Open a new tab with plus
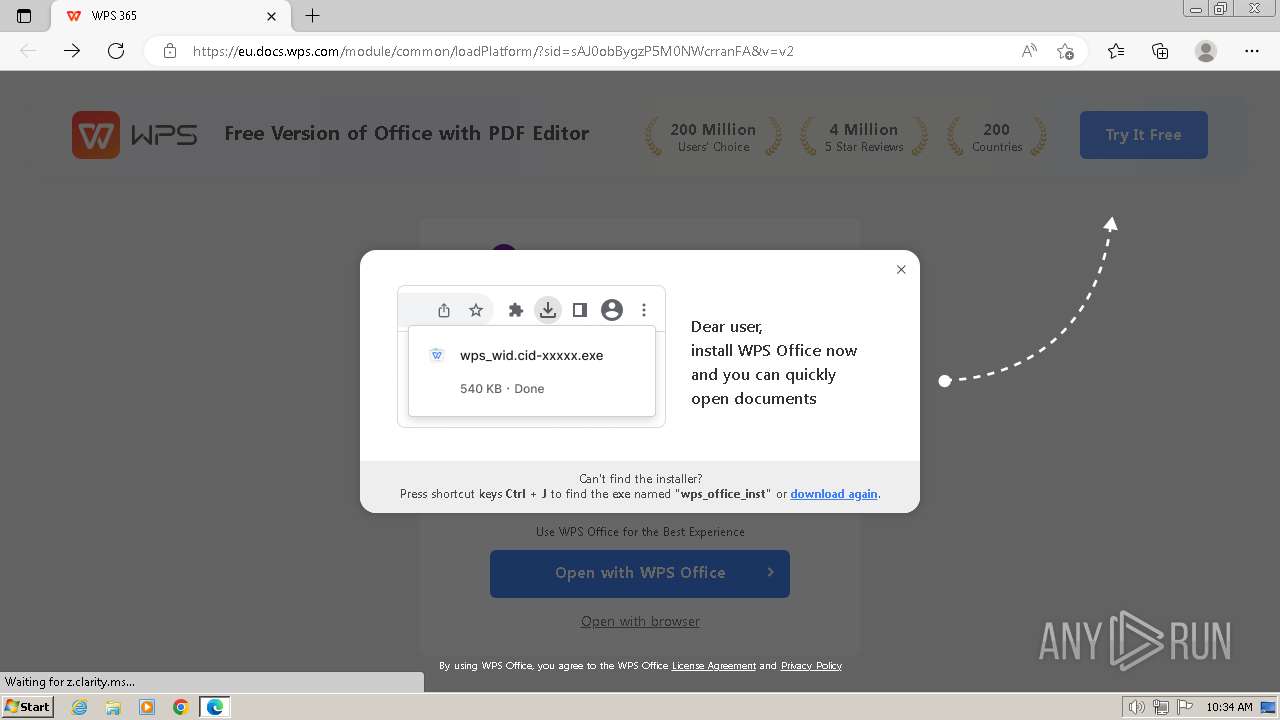This screenshot has height=720, width=1280. 313,16
